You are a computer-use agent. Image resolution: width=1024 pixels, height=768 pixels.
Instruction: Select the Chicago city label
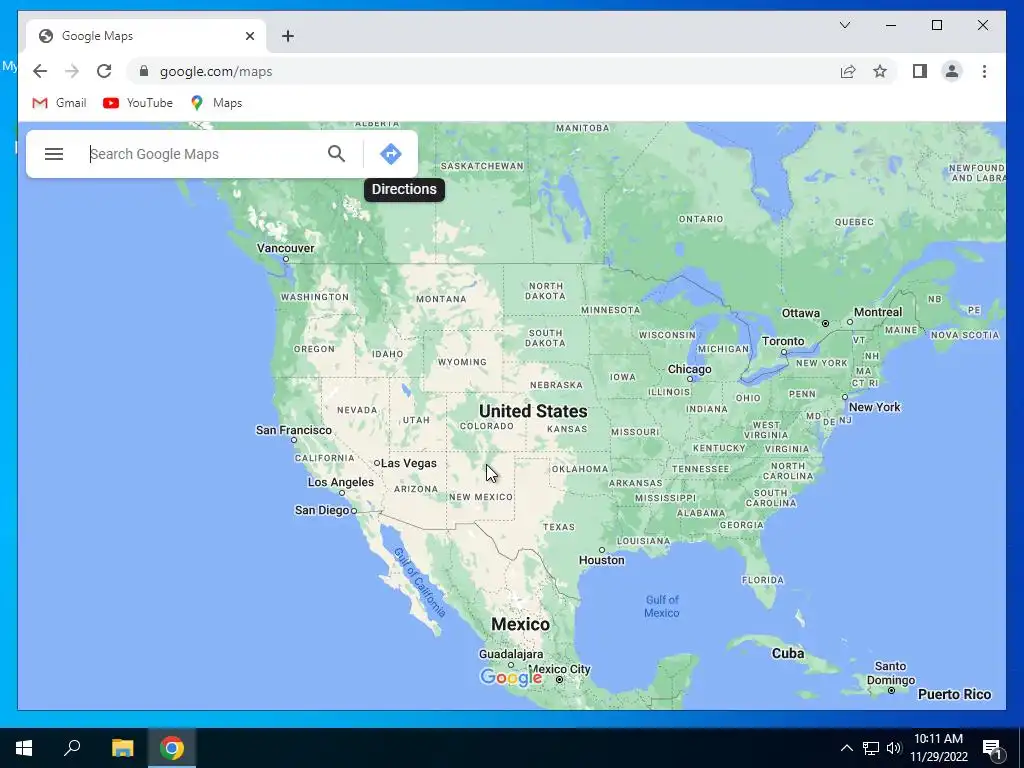click(x=690, y=369)
